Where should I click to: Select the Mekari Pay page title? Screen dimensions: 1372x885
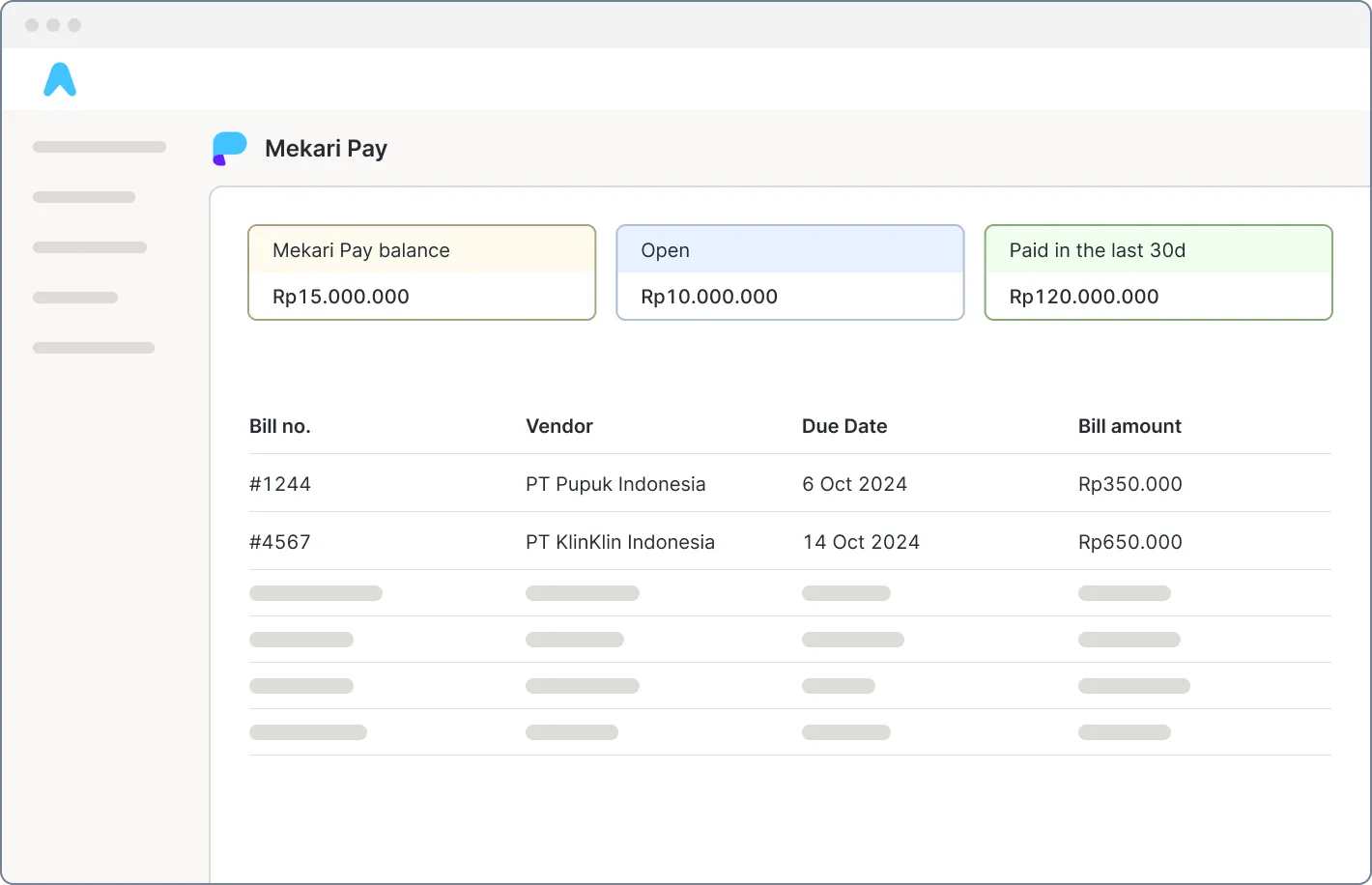326,149
